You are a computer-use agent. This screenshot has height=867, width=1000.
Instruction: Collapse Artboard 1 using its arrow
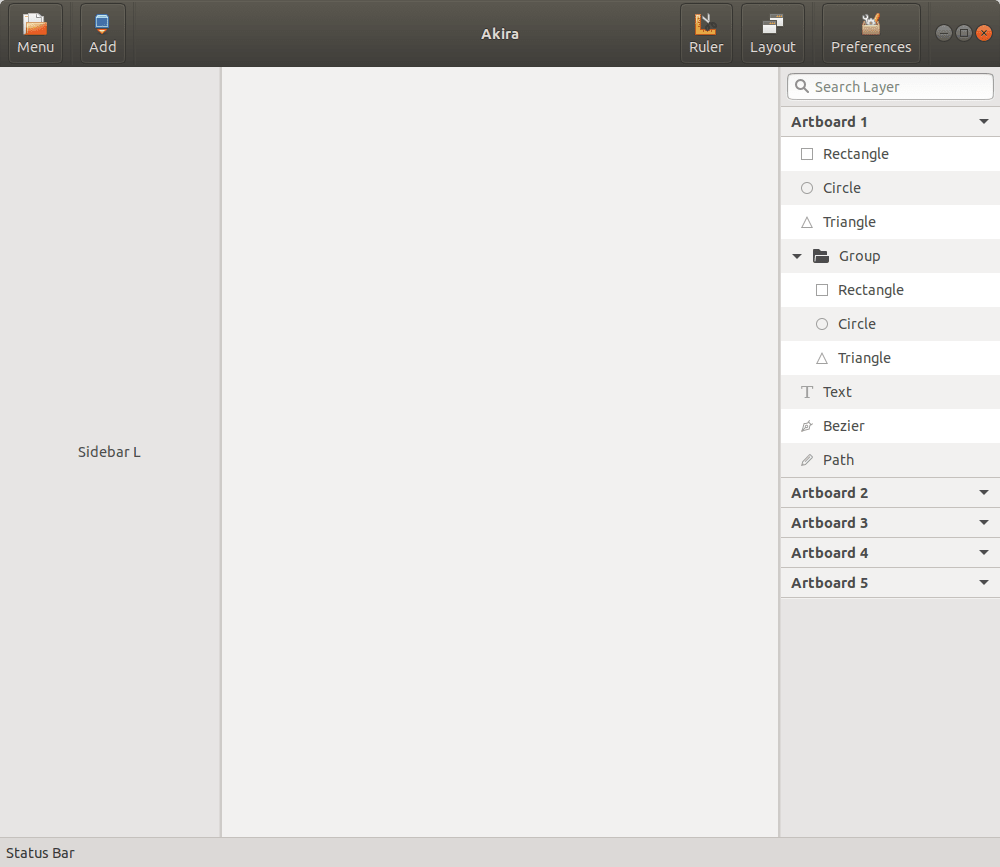pos(983,121)
